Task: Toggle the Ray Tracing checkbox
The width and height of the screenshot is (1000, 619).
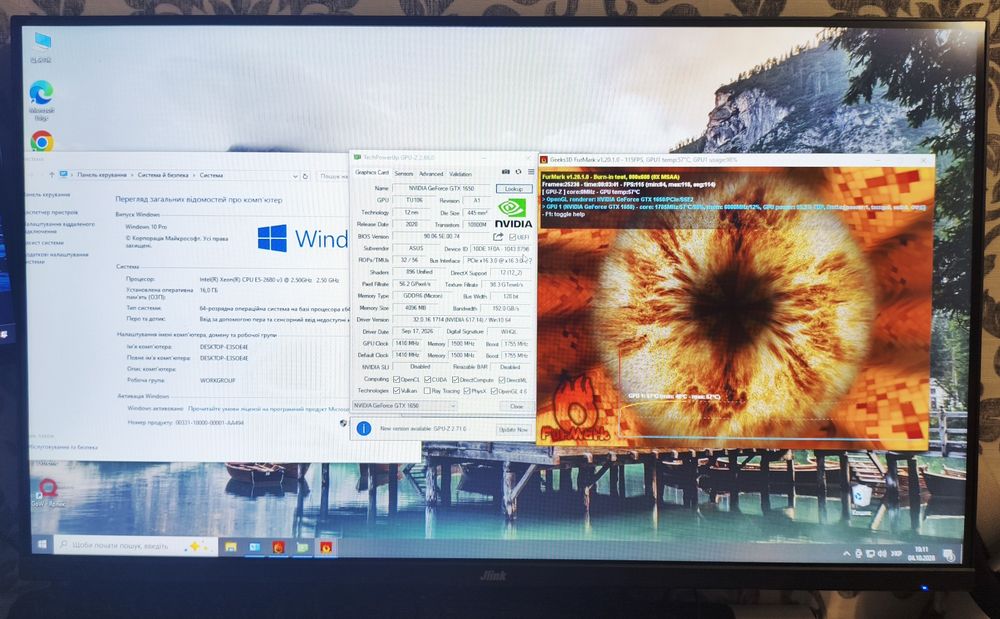Action: click(427, 391)
